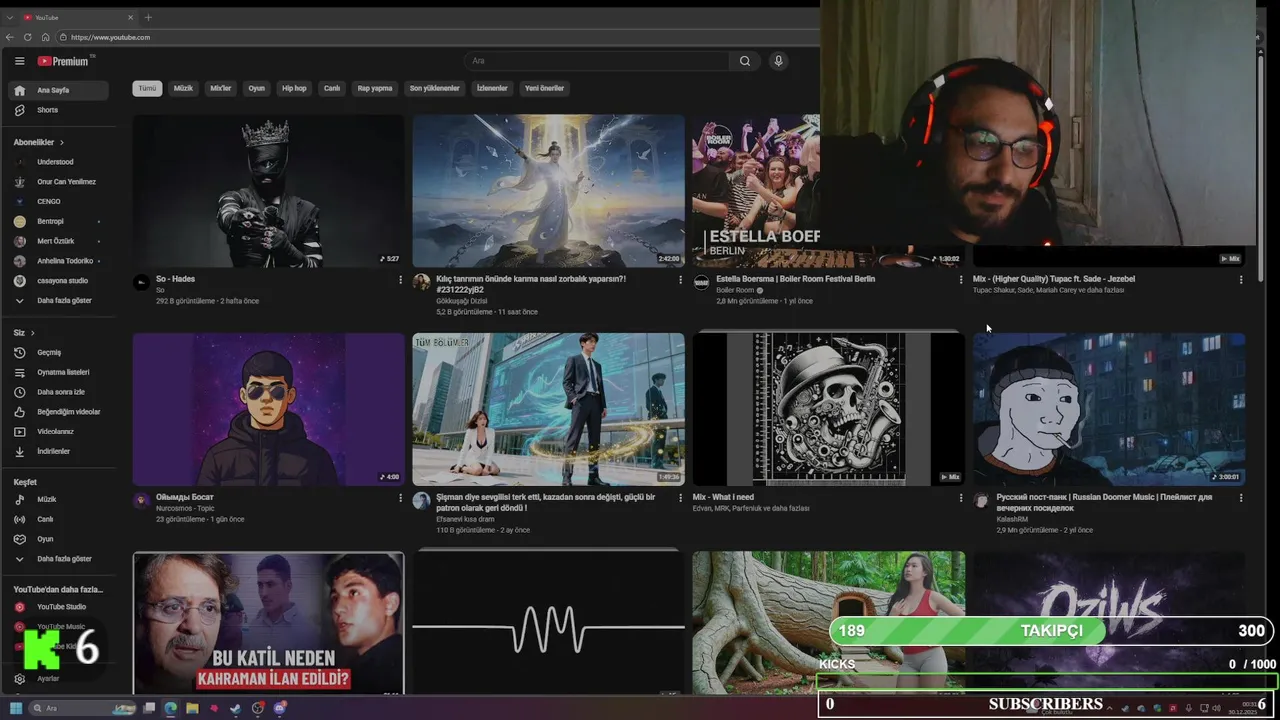
Task: Select the İzlenenler filter chip
Action: click(x=492, y=88)
